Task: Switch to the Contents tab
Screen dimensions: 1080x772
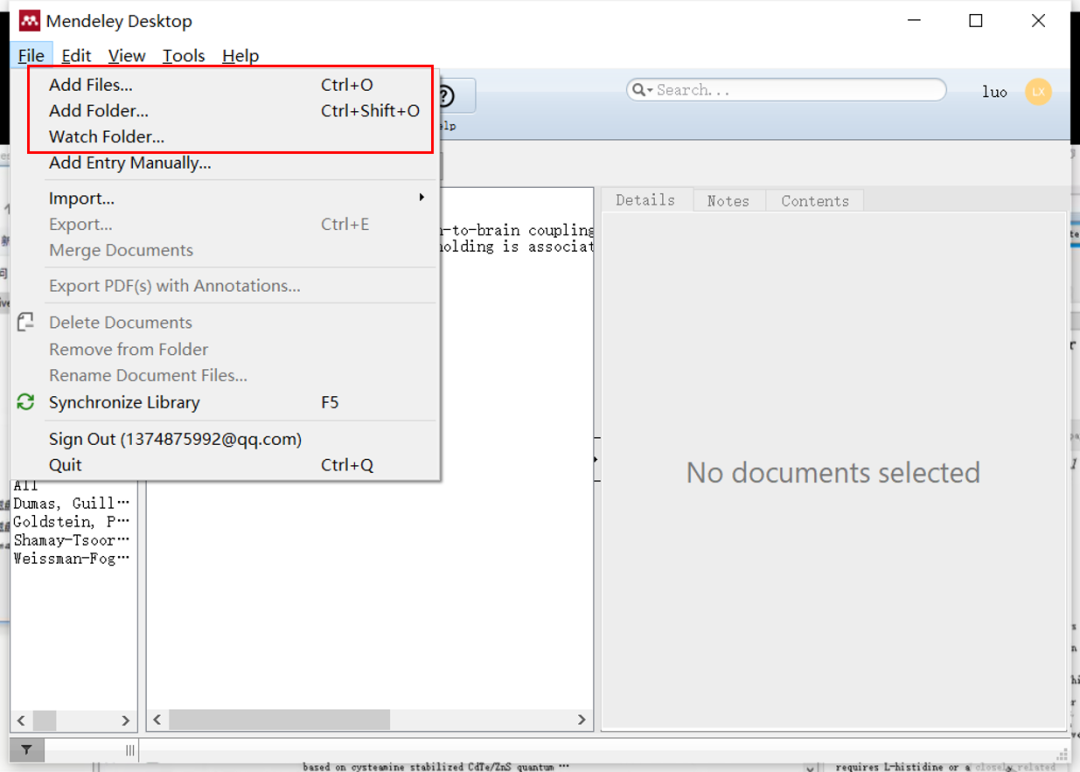Action: click(815, 201)
